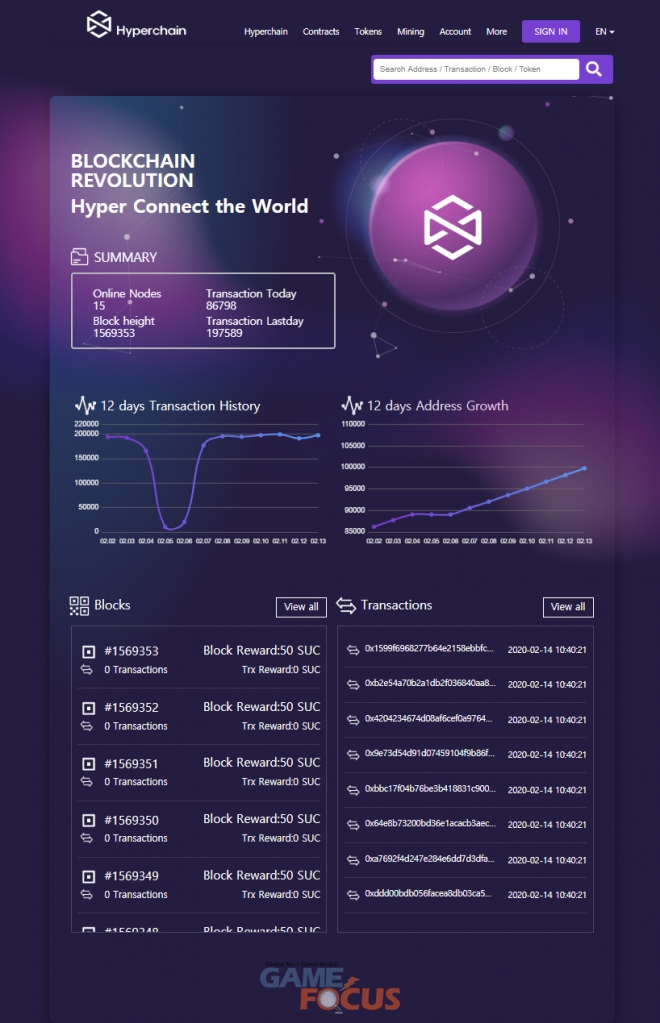Click the 02.13 end point on Address Growth chart
The image size is (660, 1023).
(x=584, y=468)
